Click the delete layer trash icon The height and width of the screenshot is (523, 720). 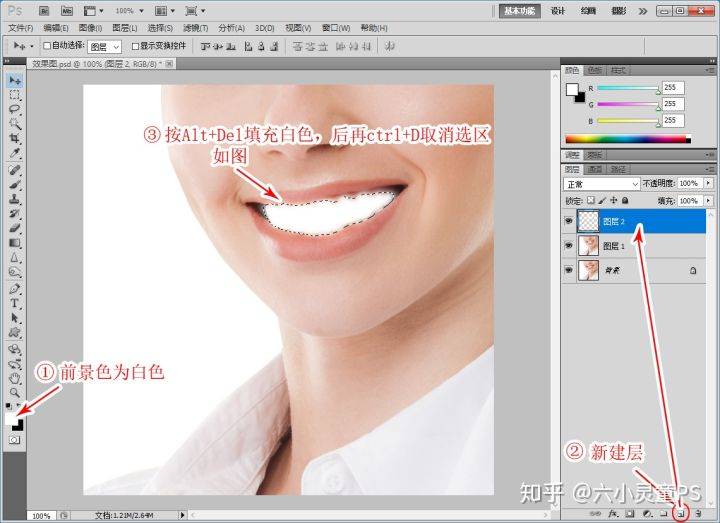click(698, 513)
